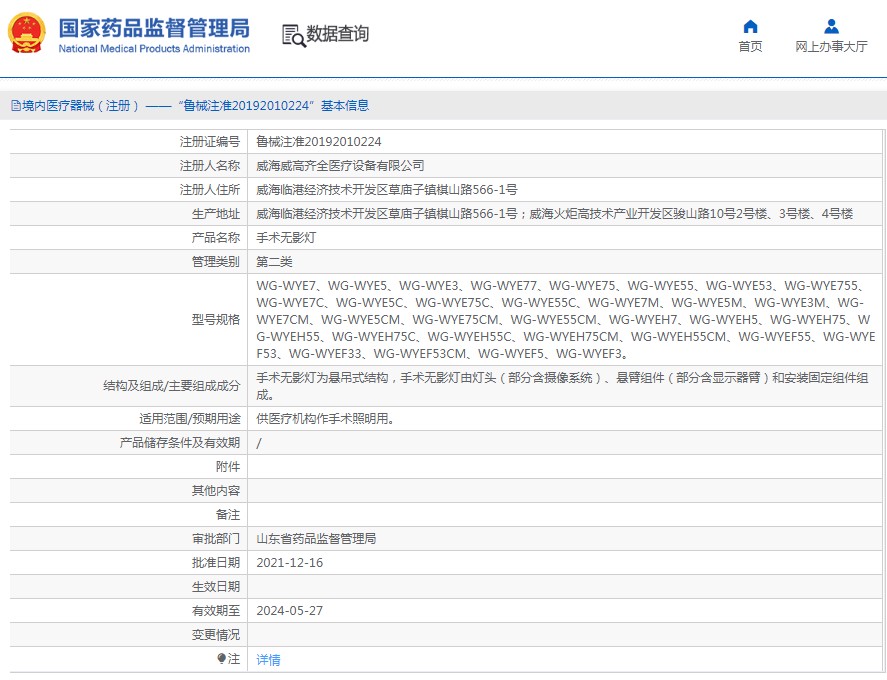Click the 有效期至 label

pos(216,611)
